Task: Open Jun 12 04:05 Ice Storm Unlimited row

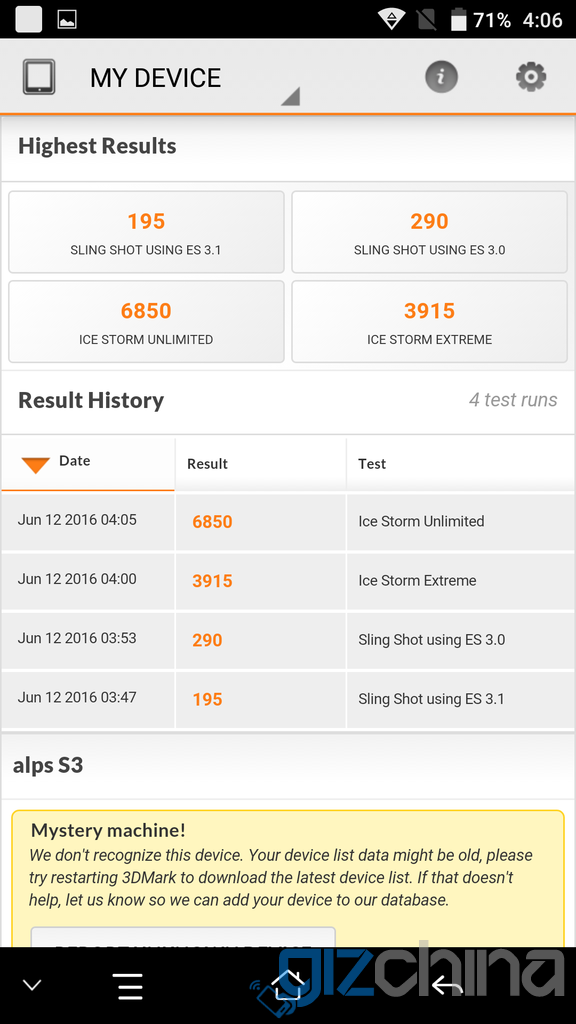Action: 288,521
